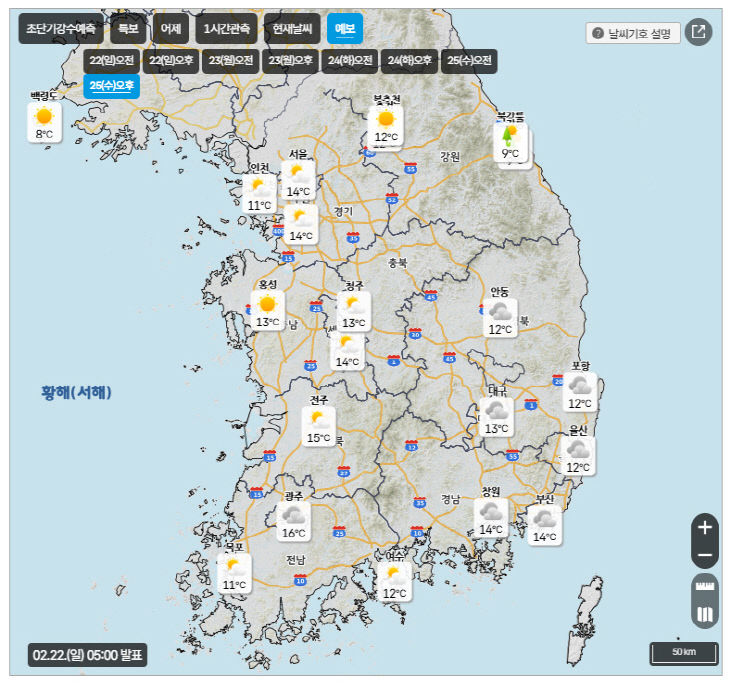Viewport: 730px width, 686px height.
Task: Activate the distance ruler tool
Action: pos(705,587)
